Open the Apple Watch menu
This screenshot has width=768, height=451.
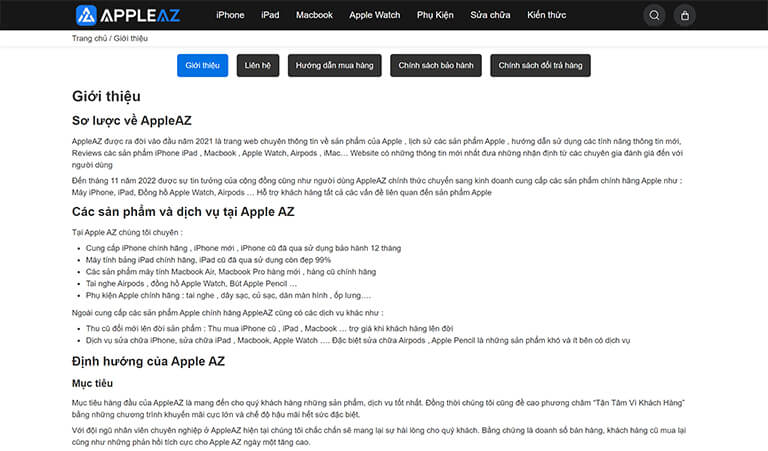coord(375,15)
